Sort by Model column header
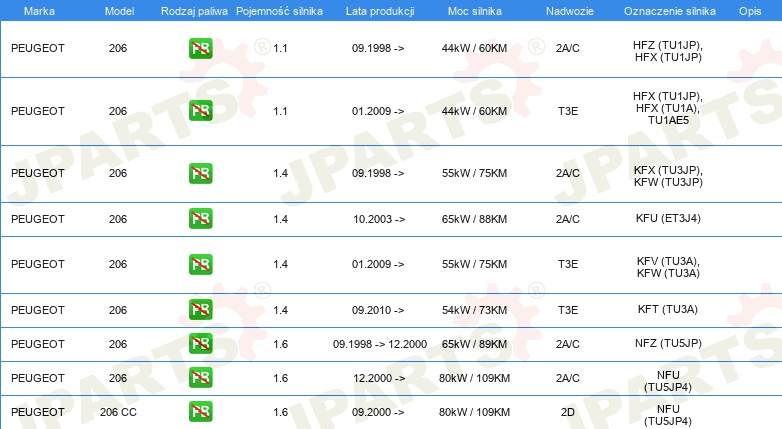The width and height of the screenshot is (782, 429). 119,11
